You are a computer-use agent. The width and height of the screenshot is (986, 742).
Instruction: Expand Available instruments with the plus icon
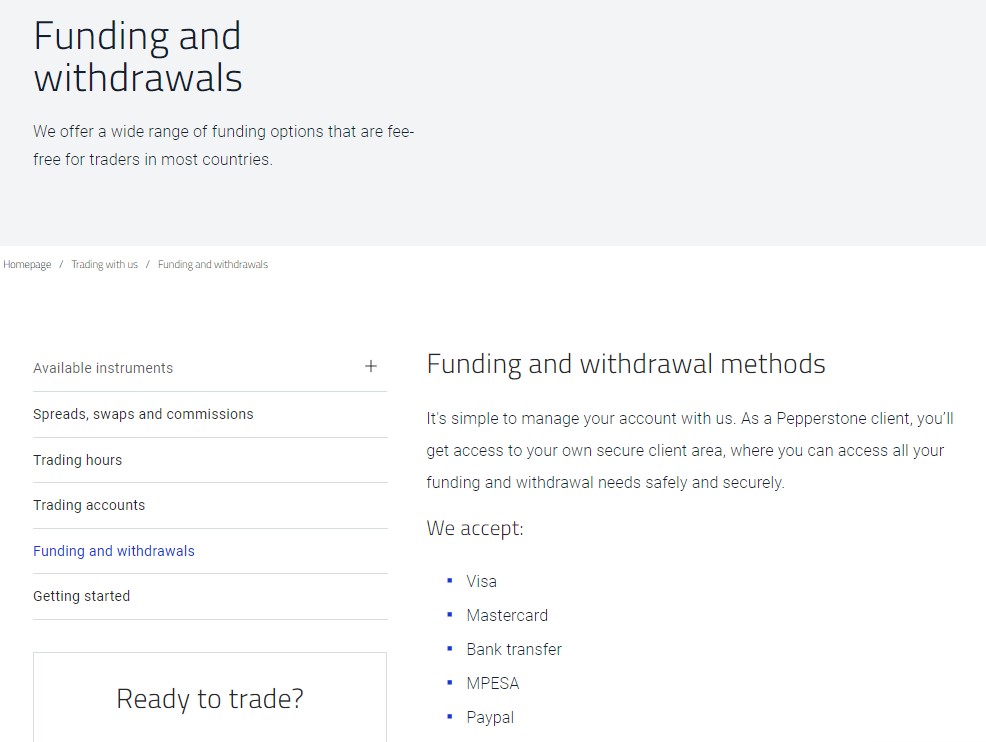coord(371,367)
